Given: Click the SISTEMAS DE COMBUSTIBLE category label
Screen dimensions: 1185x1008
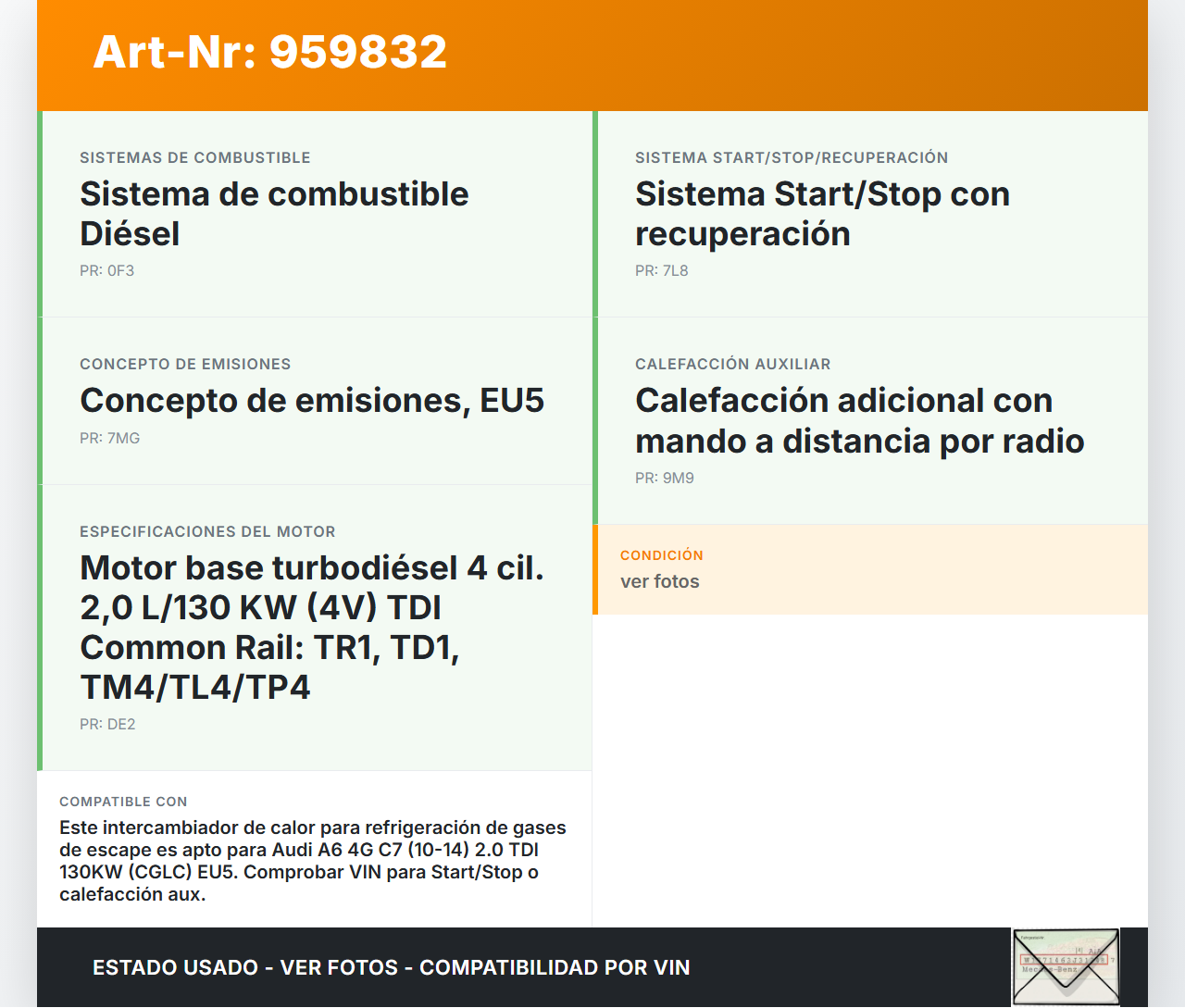Looking at the screenshot, I should [x=194, y=158].
